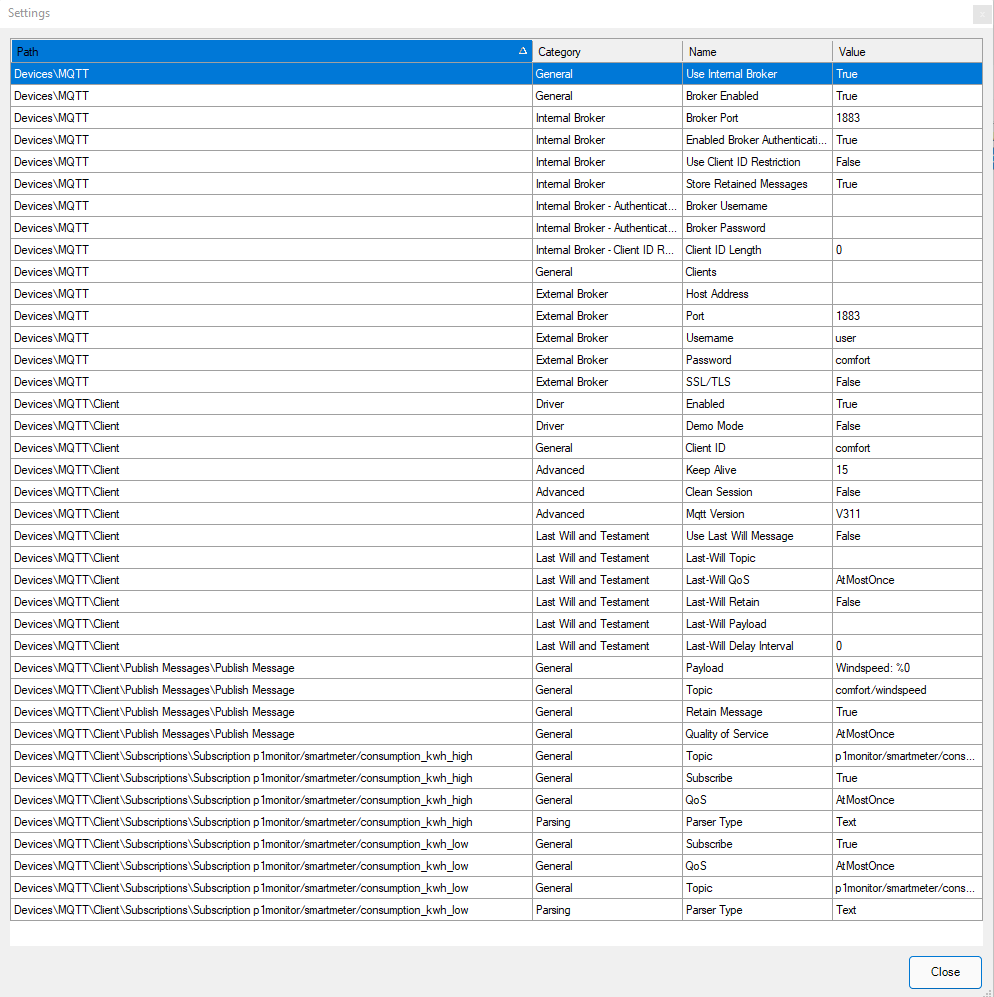Click the Close button
Screen dimensions: 994x997
(x=944, y=971)
